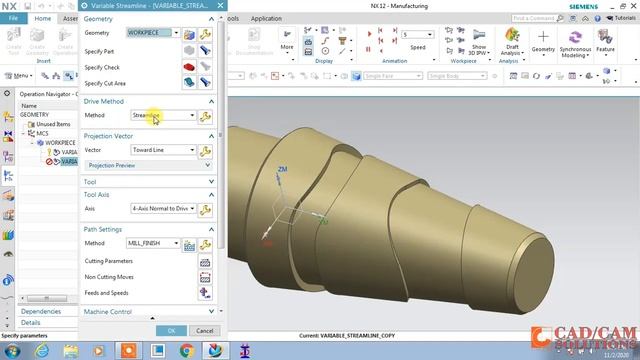640x360 pixels.
Task: Click OK to confirm operation
Action: pos(171,331)
